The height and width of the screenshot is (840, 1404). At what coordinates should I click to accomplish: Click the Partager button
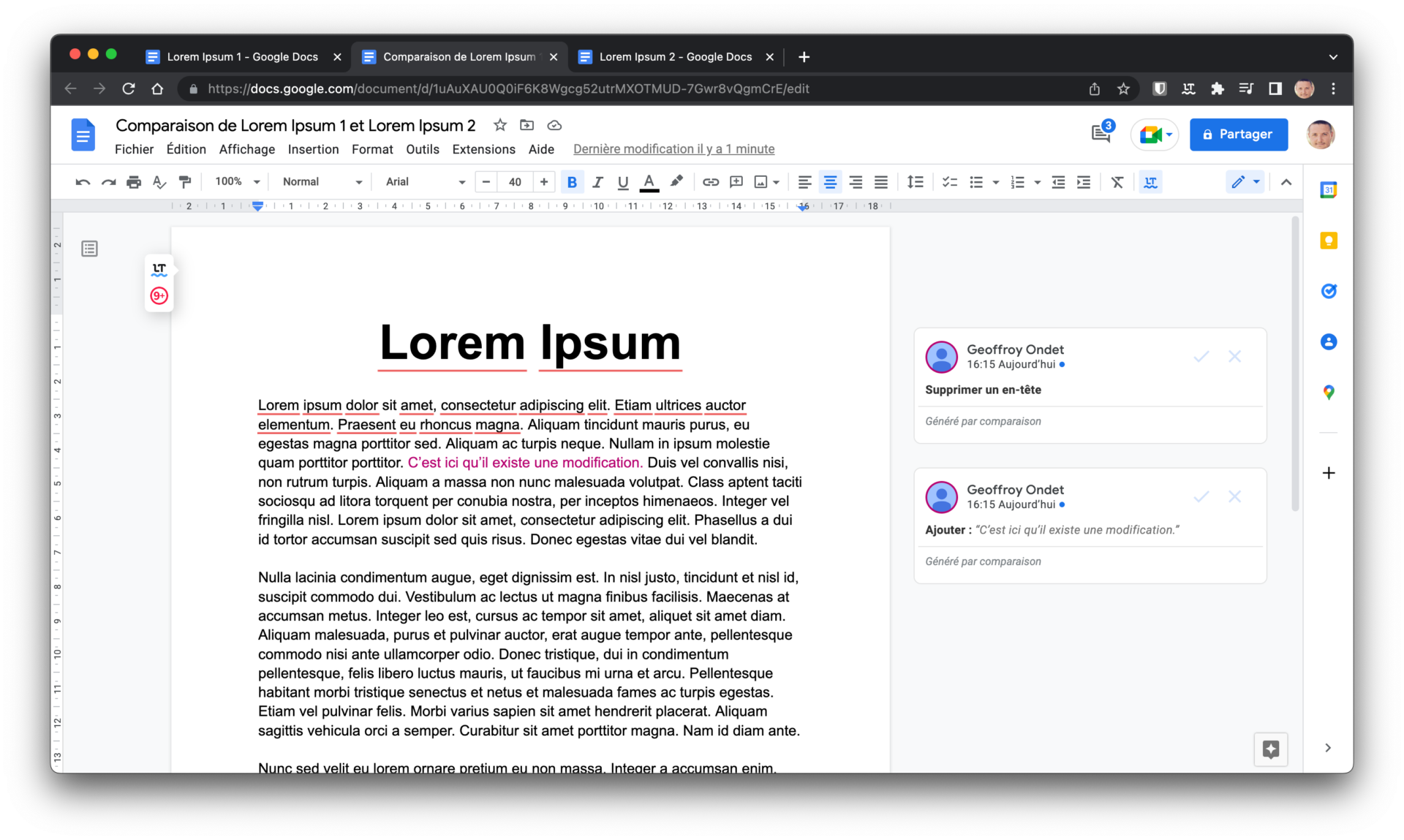coord(1238,135)
